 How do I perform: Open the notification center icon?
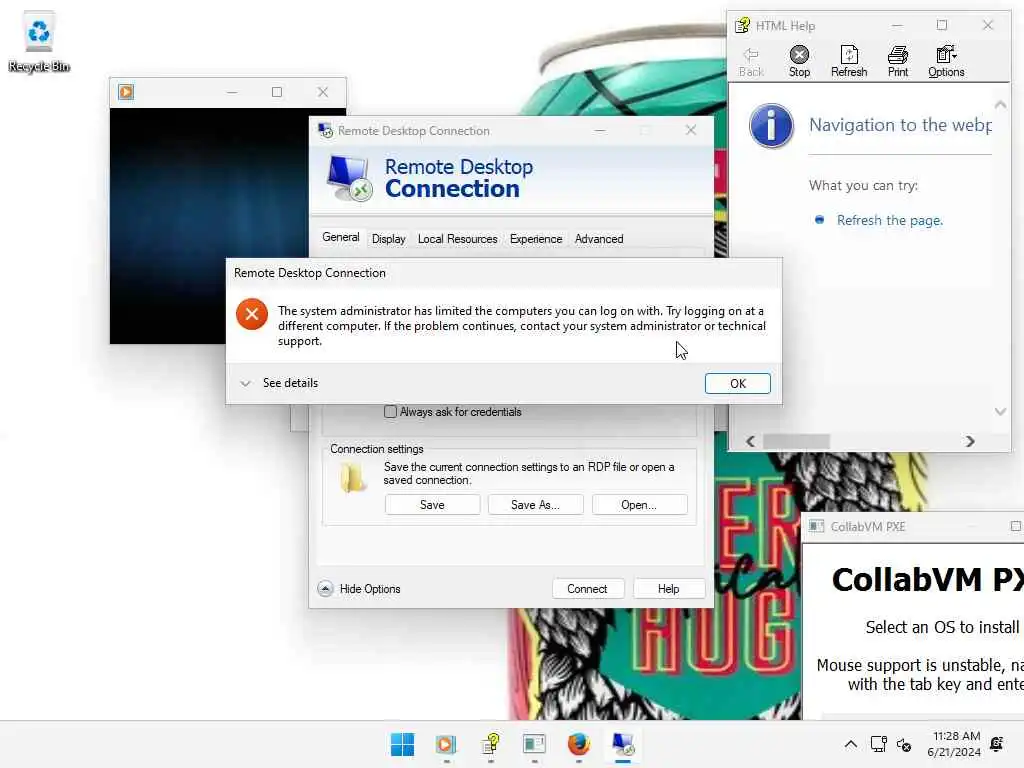tap(997, 744)
